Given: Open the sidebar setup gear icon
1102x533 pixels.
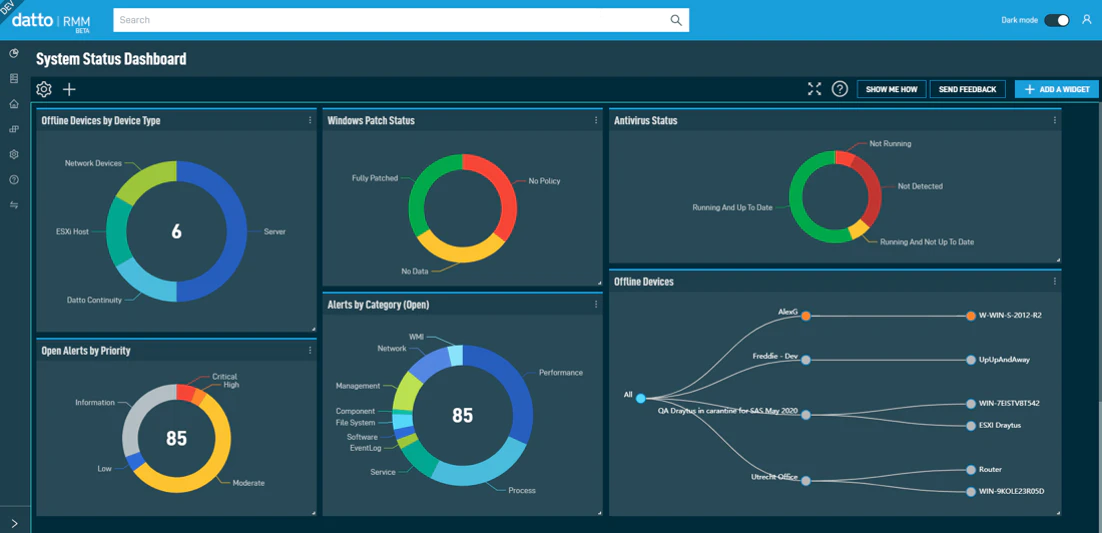Looking at the screenshot, I should click(14, 155).
